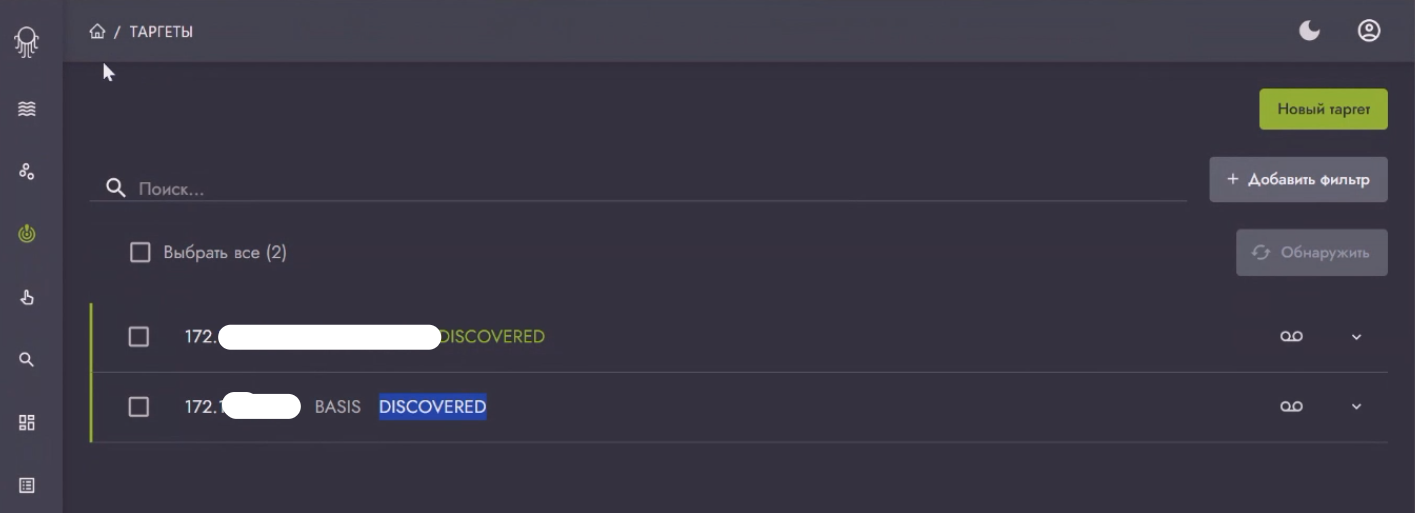Tick the checkbox of the first target row

(x=139, y=337)
